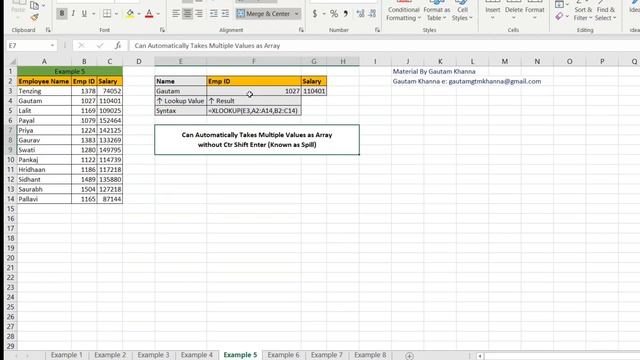
Task: Click the Borders icon
Action: (107, 13)
